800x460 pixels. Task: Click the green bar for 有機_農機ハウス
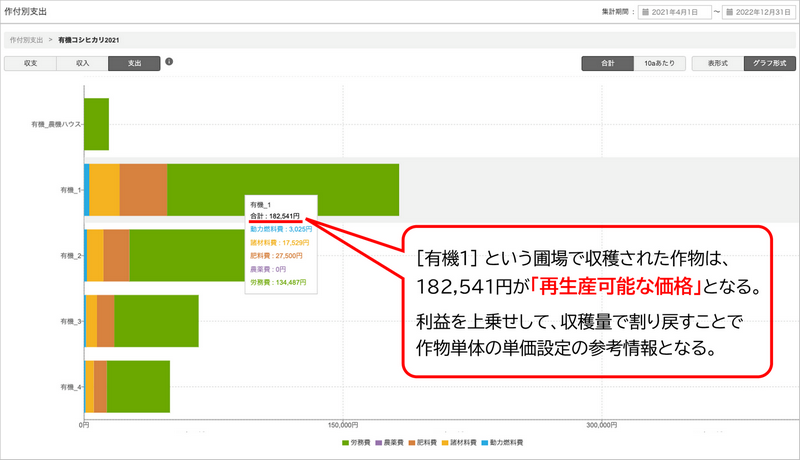click(x=96, y=124)
